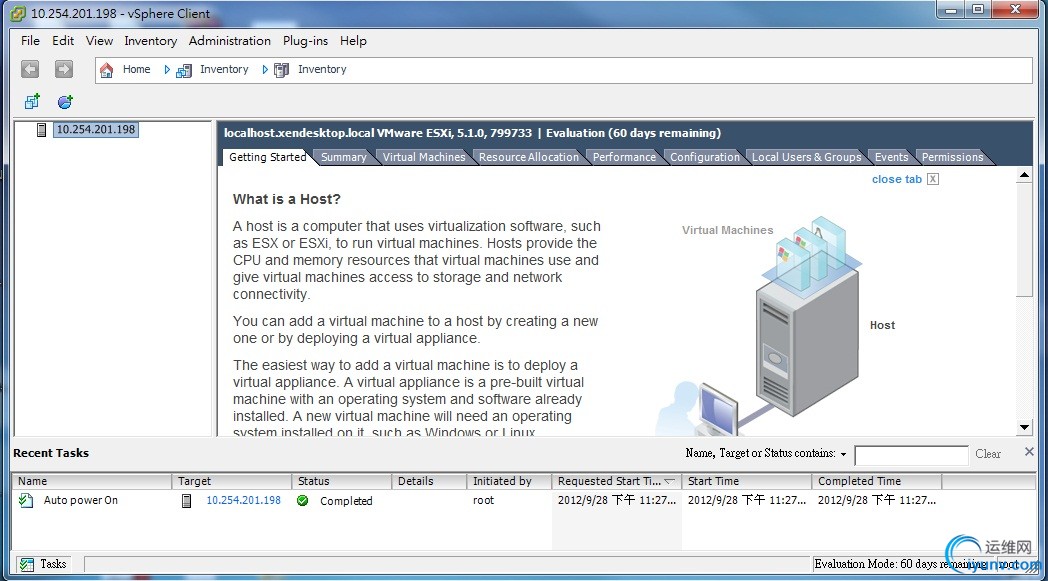Open the Name, Target or Status filter dropdown
Image resolution: width=1048 pixels, height=581 pixels.
pyautogui.click(x=843, y=454)
